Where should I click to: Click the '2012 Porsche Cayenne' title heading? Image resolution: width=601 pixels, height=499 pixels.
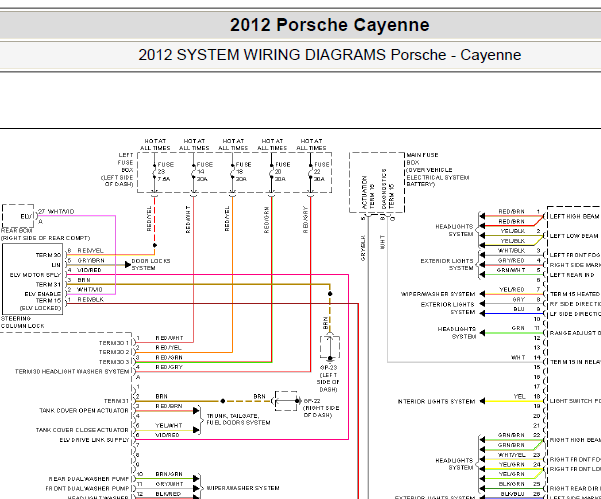[x=330, y=25]
